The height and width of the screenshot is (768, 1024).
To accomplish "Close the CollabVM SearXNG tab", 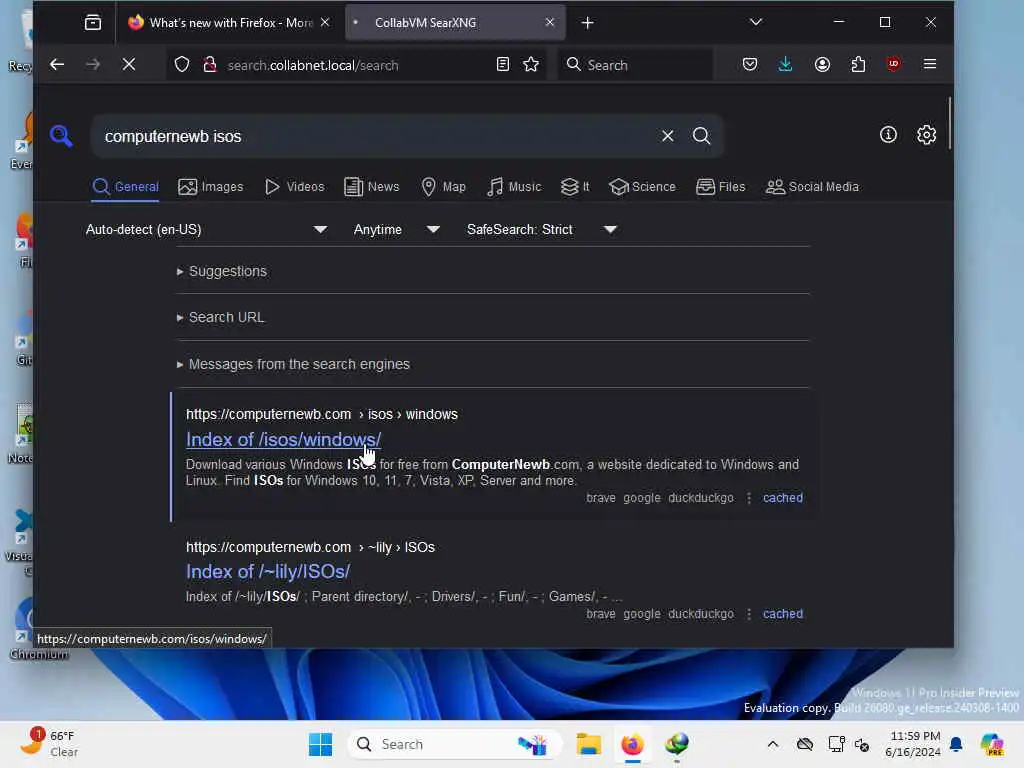I will tap(549, 22).
